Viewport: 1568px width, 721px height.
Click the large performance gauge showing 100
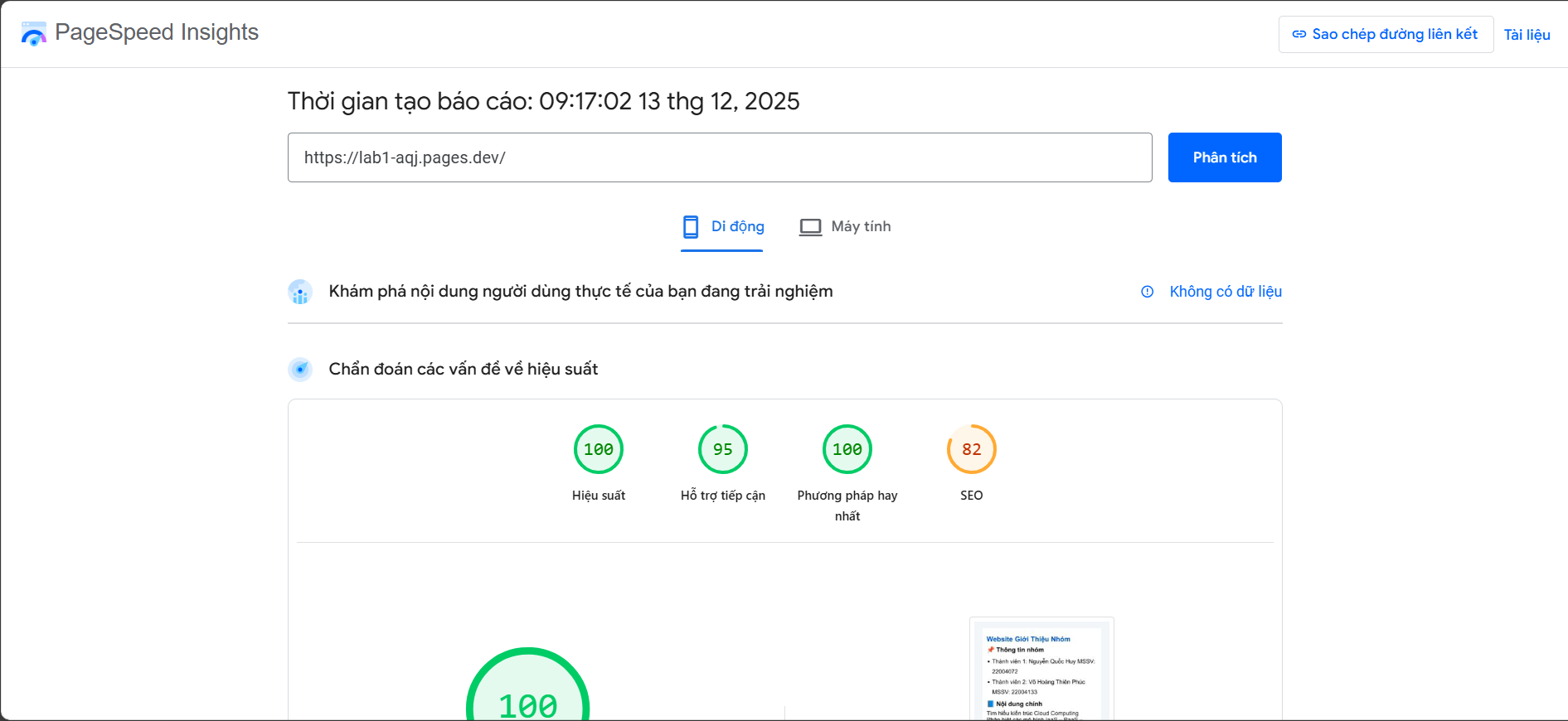(x=528, y=692)
